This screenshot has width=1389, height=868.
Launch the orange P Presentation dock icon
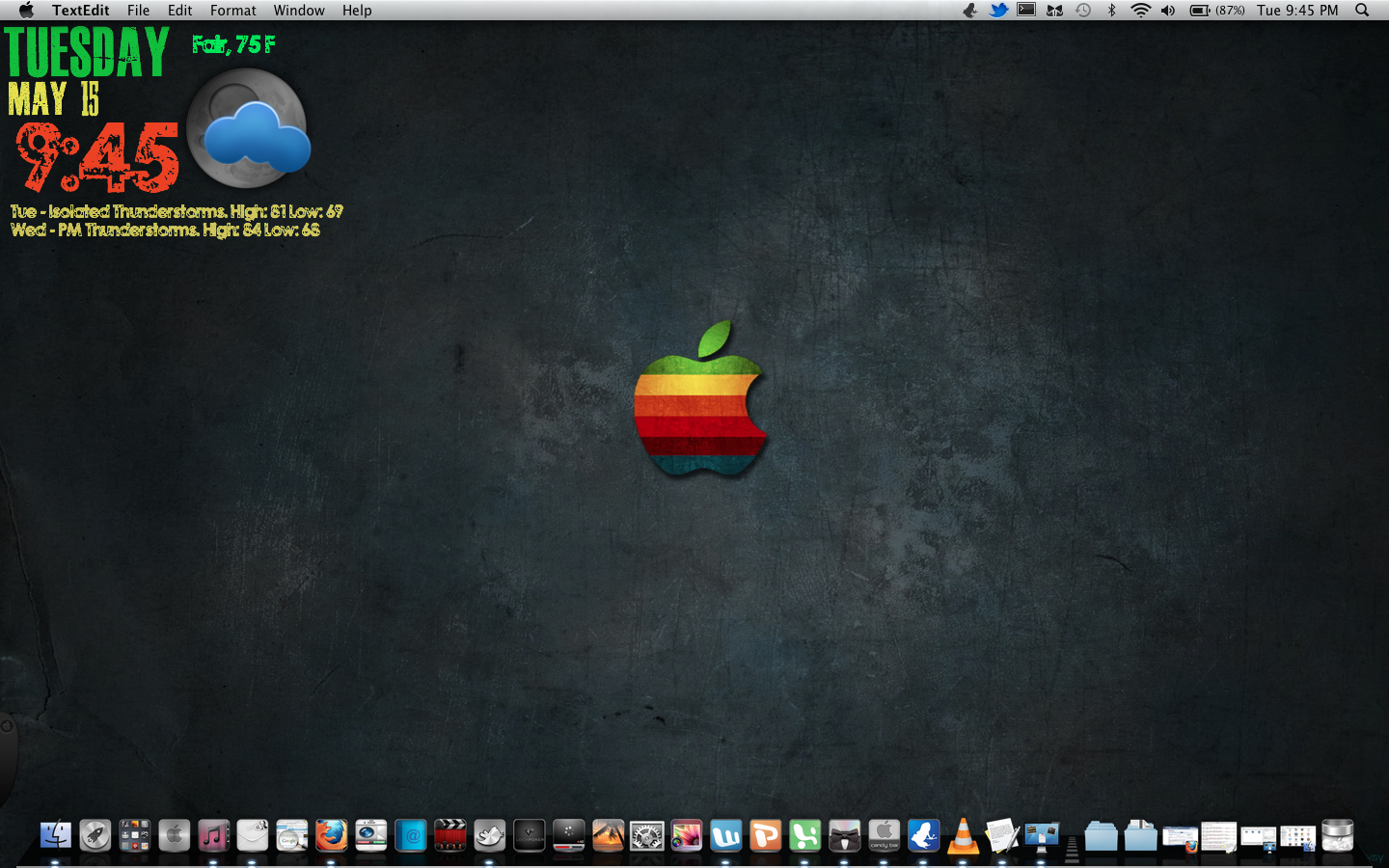pyautogui.click(x=766, y=835)
